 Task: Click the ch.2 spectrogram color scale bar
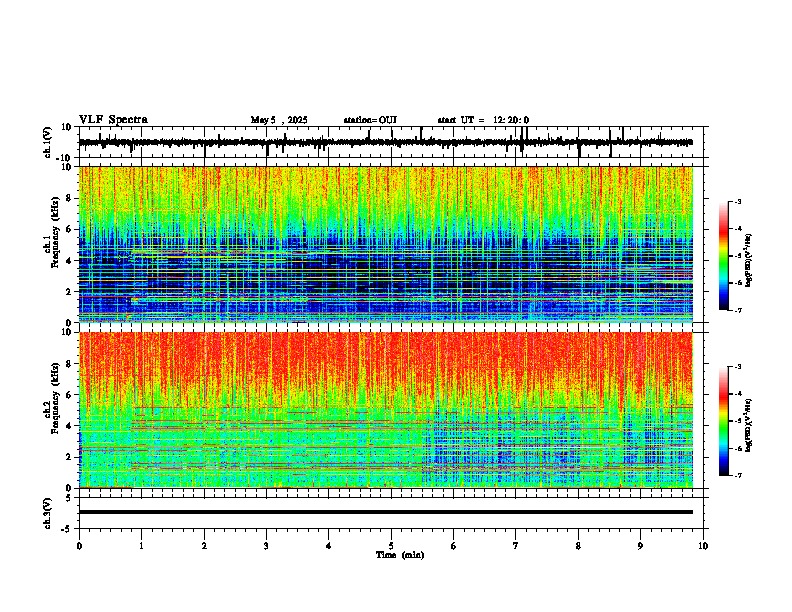(723, 421)
